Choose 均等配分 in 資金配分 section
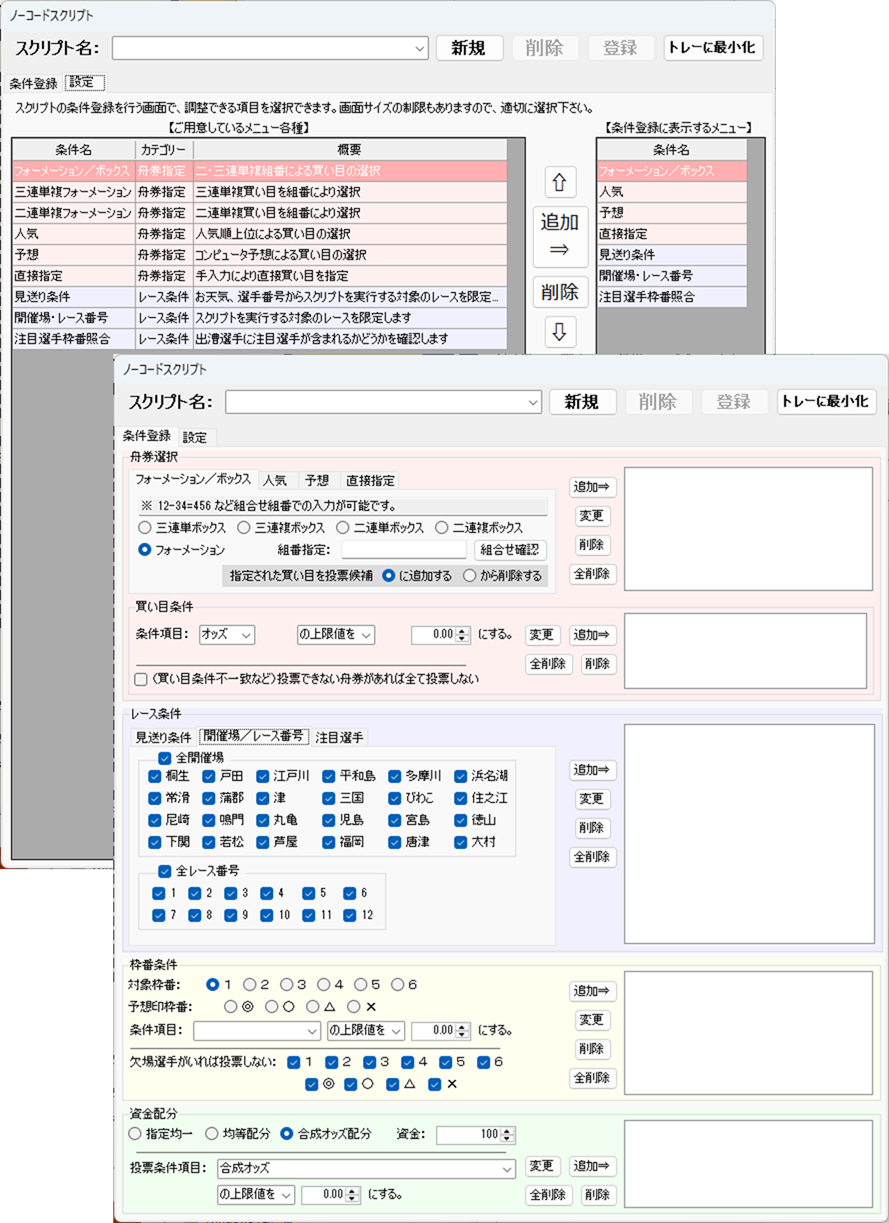Viewport: 889px width, 1223px height. pos(209,1135)
